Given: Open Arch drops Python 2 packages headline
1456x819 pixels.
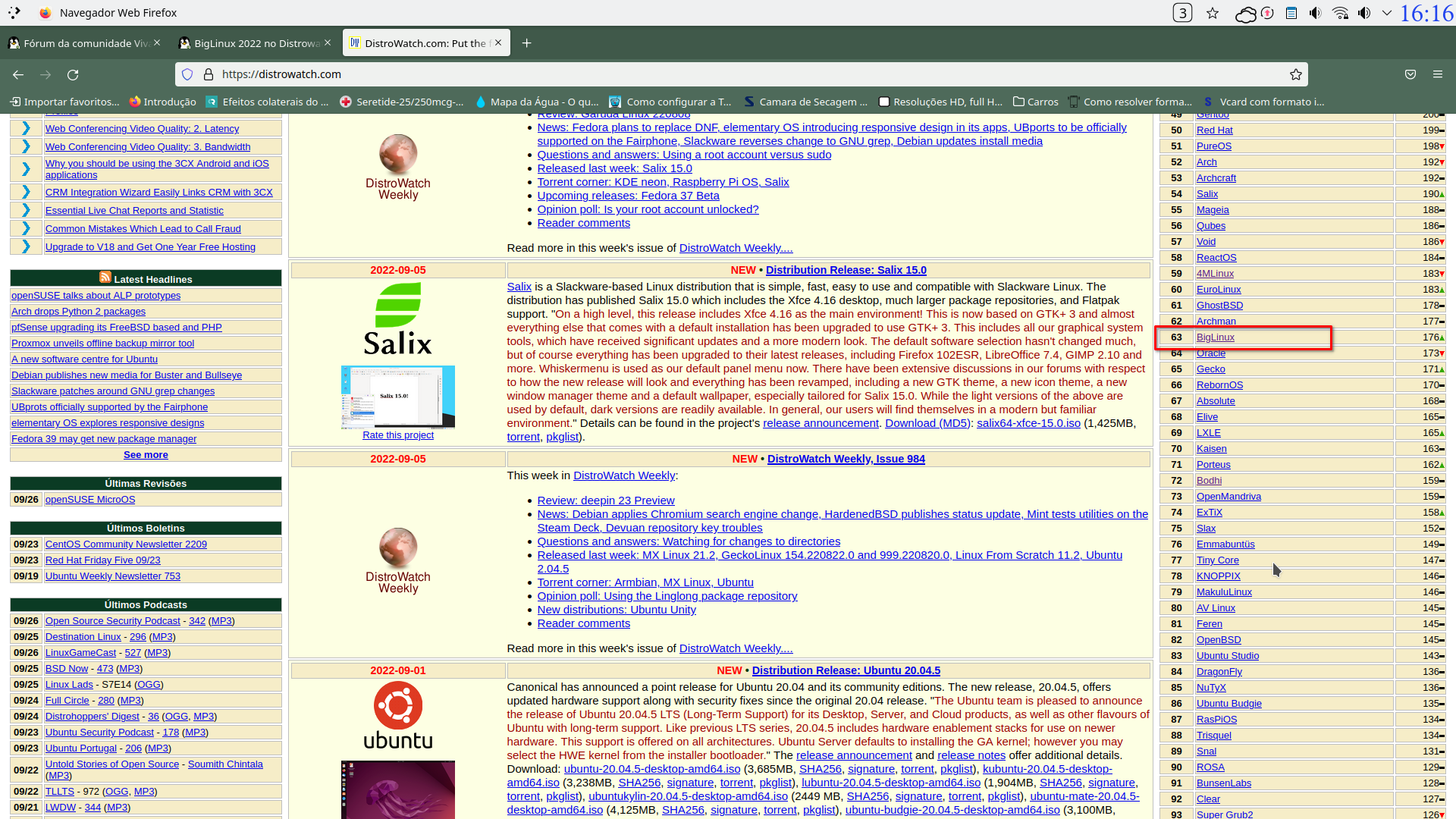Looking at the screenshot, I should pos(78,312).
